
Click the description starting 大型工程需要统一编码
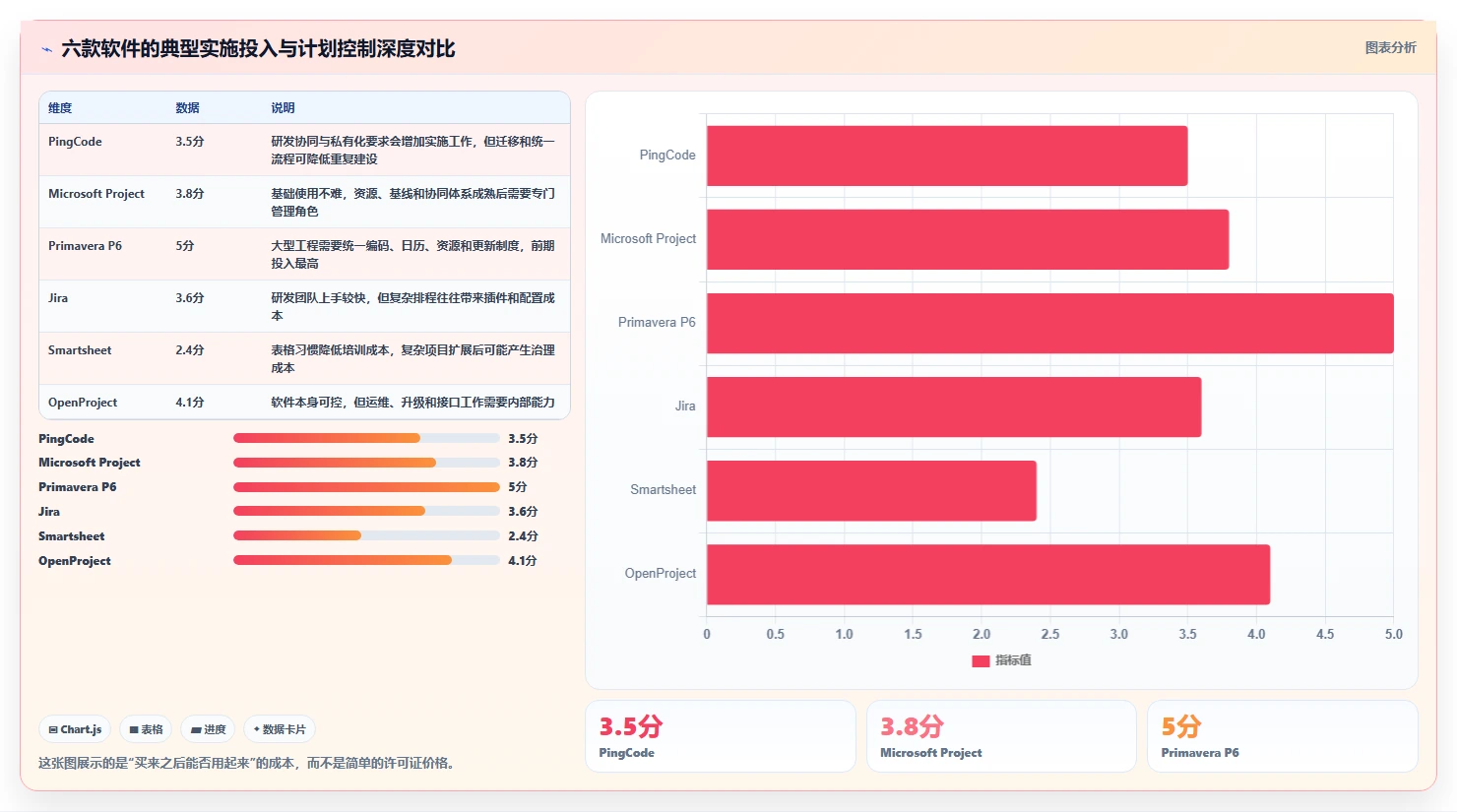413,255
